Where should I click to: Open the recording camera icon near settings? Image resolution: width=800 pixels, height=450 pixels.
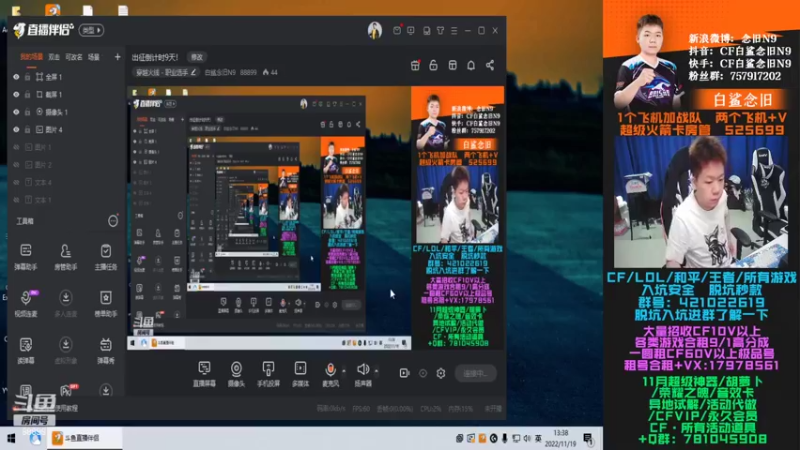[404, 373]
